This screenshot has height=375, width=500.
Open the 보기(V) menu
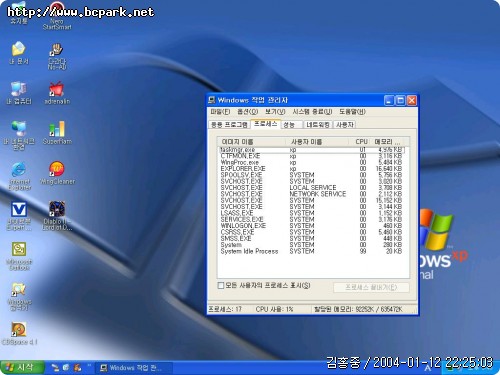click(275, 112)
